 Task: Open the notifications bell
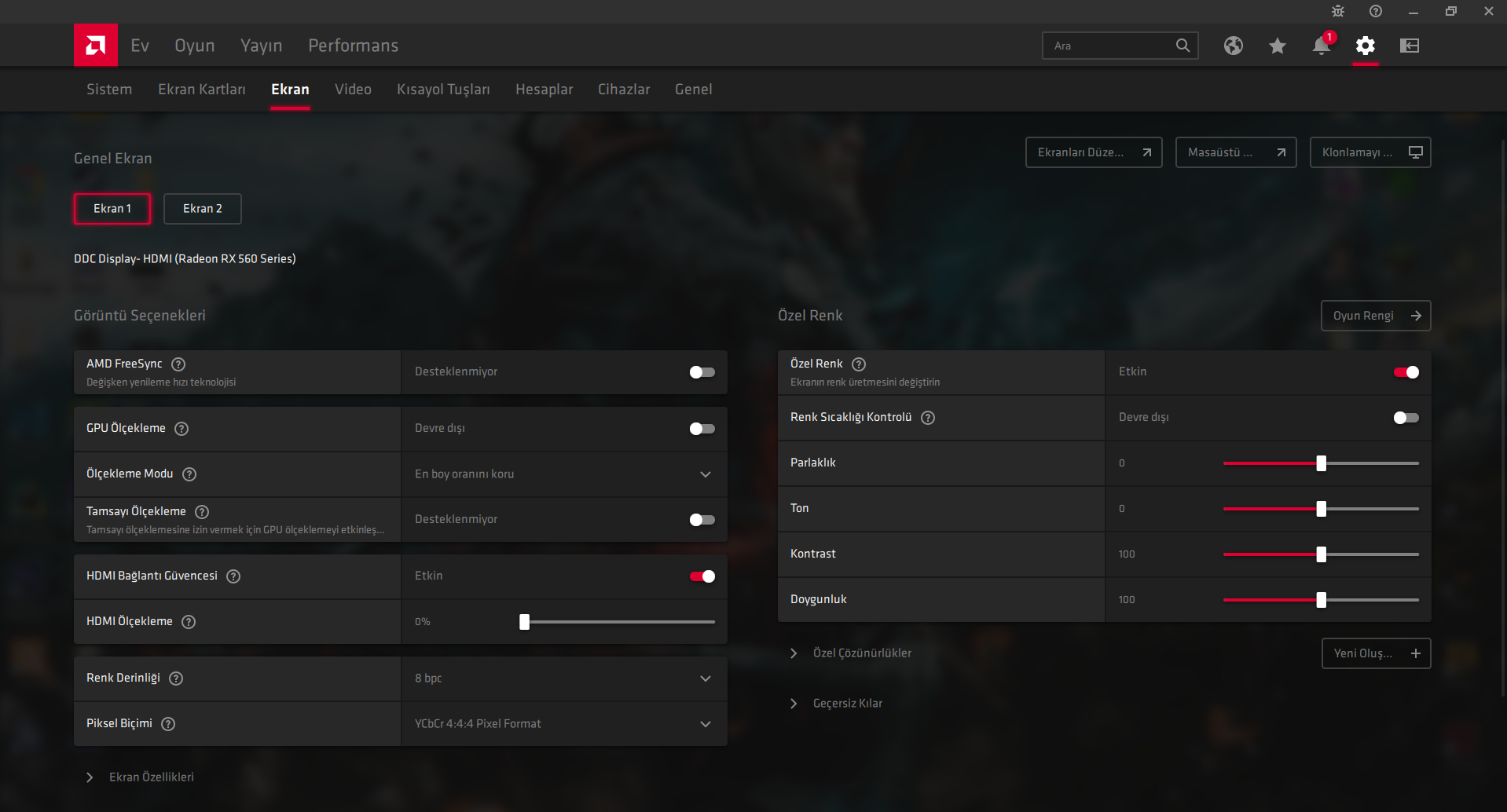coord(1321,46)
